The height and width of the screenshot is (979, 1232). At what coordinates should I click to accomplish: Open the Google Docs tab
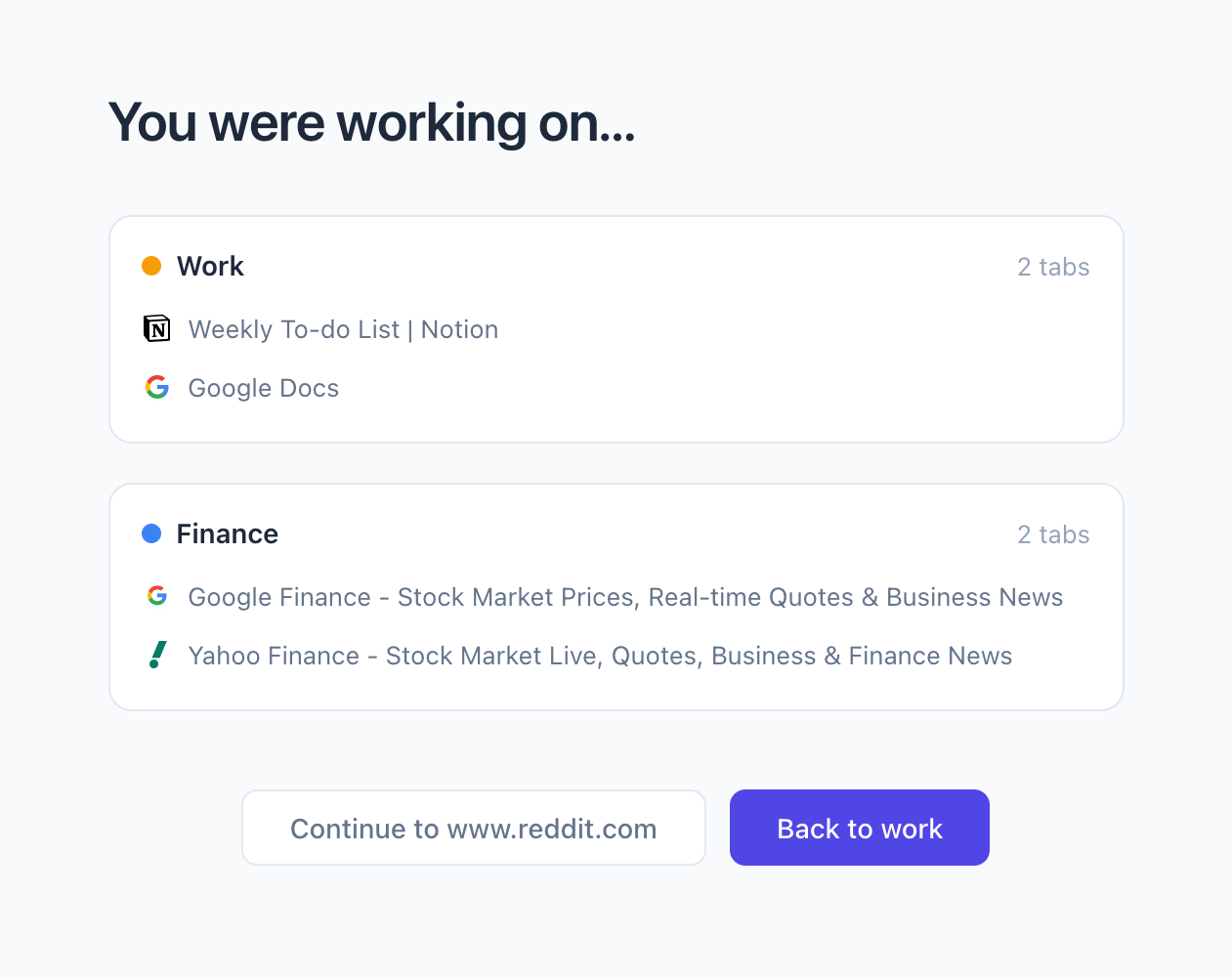263,388
